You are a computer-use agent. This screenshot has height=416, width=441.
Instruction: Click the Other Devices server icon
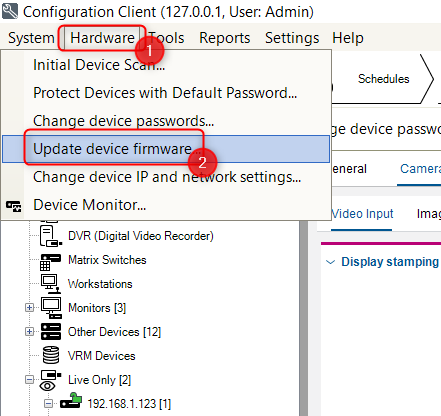click(x=51, y=331)
